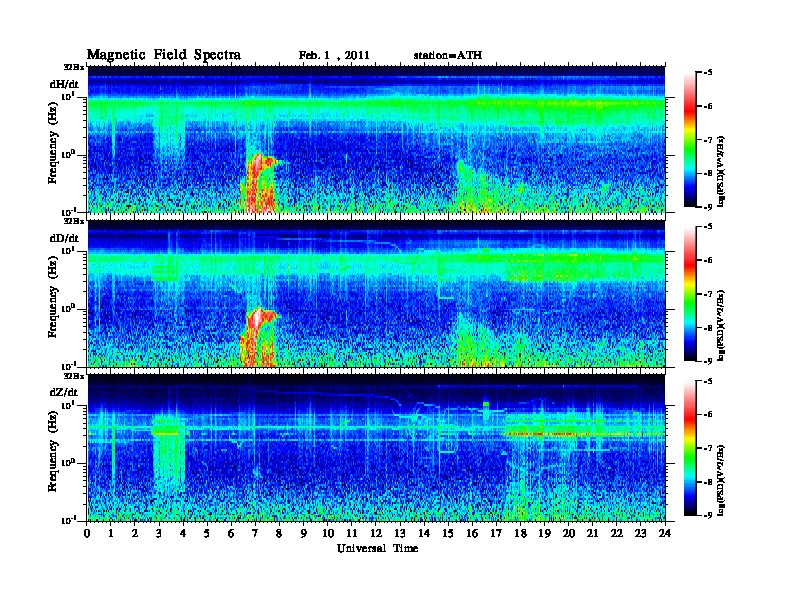792x612 pixels.
Task: Click the "24" Universal Time tick label
Action: tap(665, 534)
